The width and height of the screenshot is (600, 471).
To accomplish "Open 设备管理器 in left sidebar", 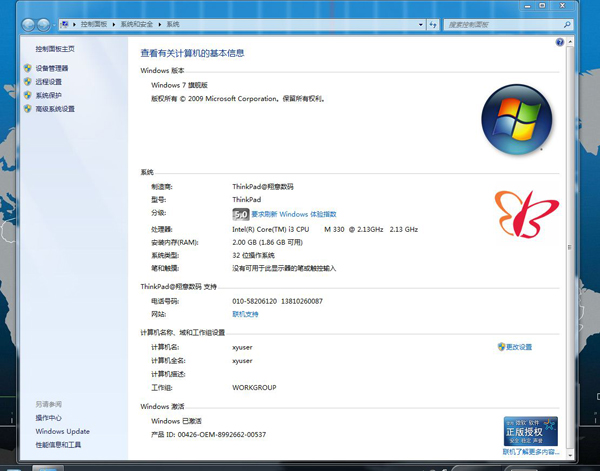I will [52, 68].
